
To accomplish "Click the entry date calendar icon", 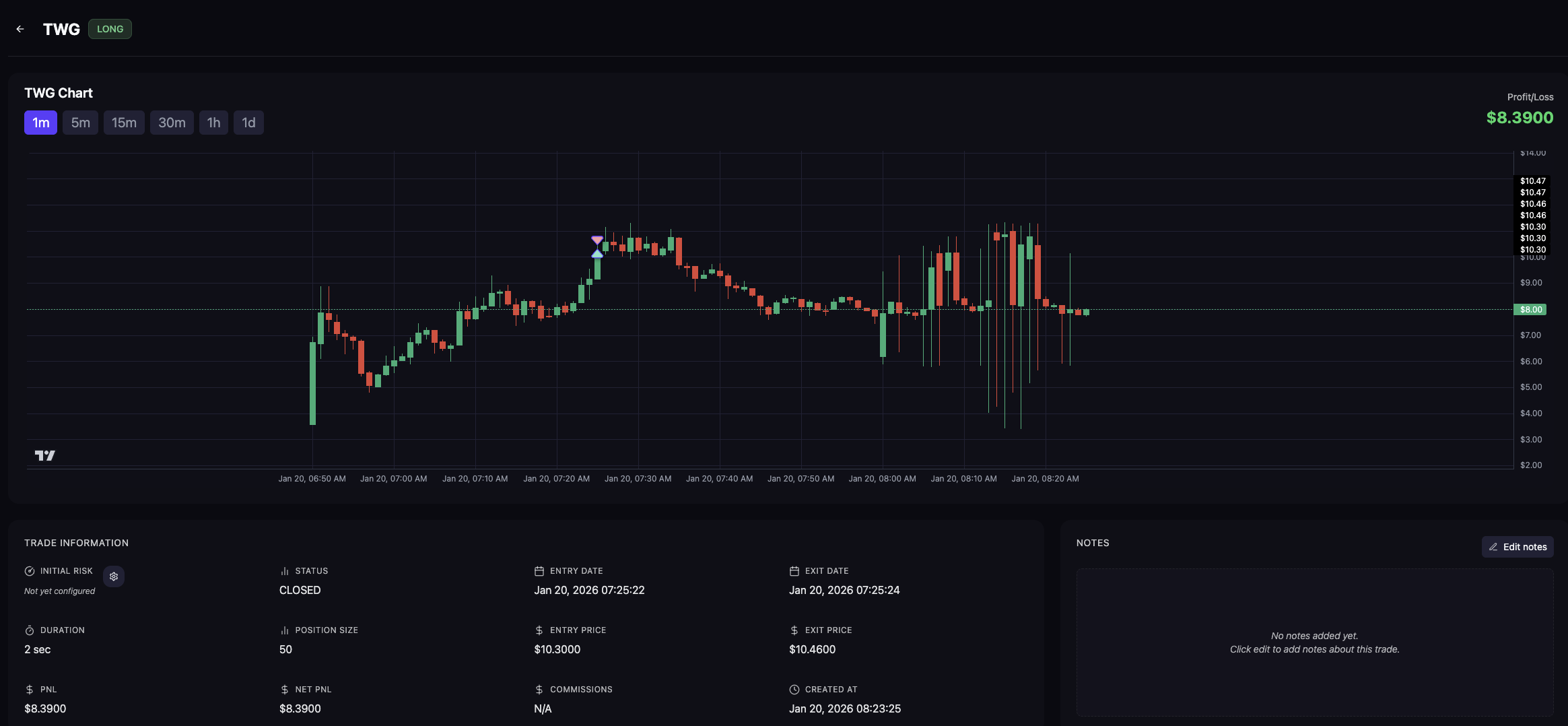I will 539,571.
